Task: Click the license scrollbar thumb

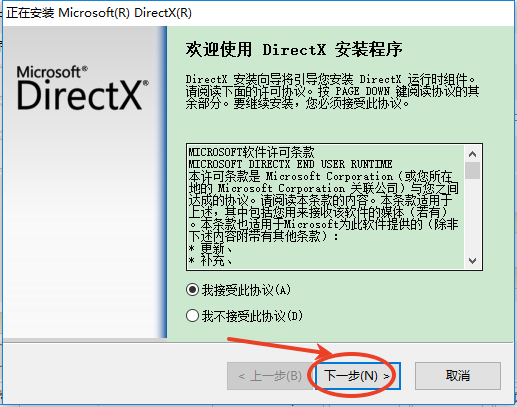Action: [x=472, y=171]
